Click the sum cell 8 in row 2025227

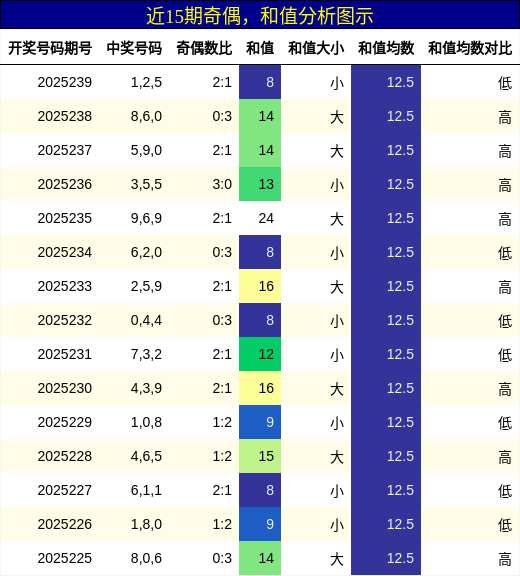(260, 490)
